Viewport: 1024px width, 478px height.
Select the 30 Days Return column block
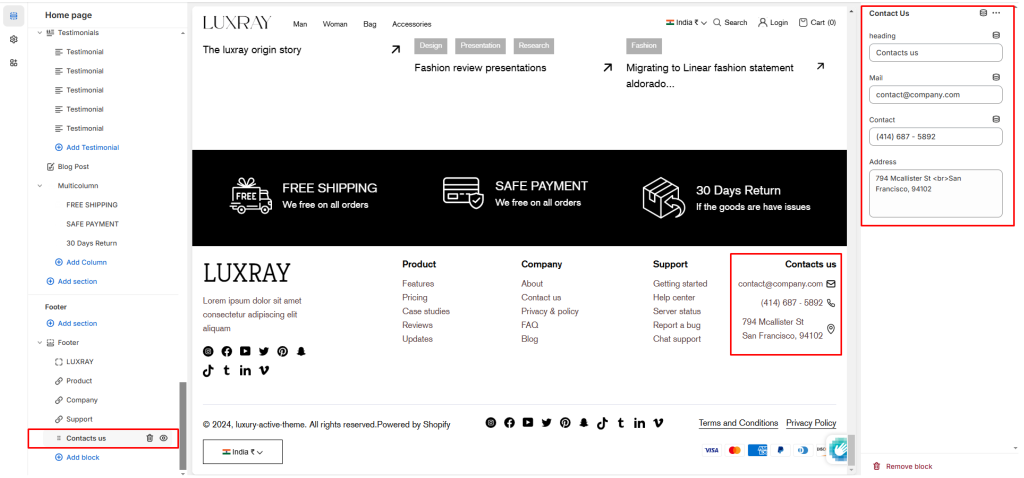coord(92,243)
